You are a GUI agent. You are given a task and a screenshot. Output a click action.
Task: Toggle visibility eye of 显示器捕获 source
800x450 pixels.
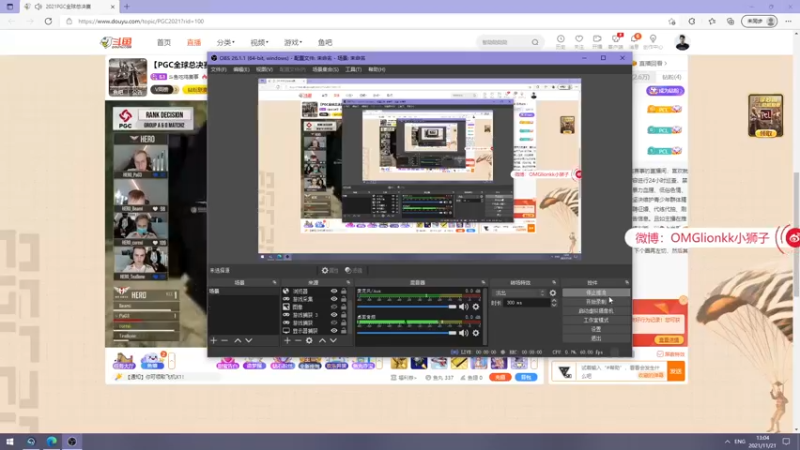[x=334, y=331]
